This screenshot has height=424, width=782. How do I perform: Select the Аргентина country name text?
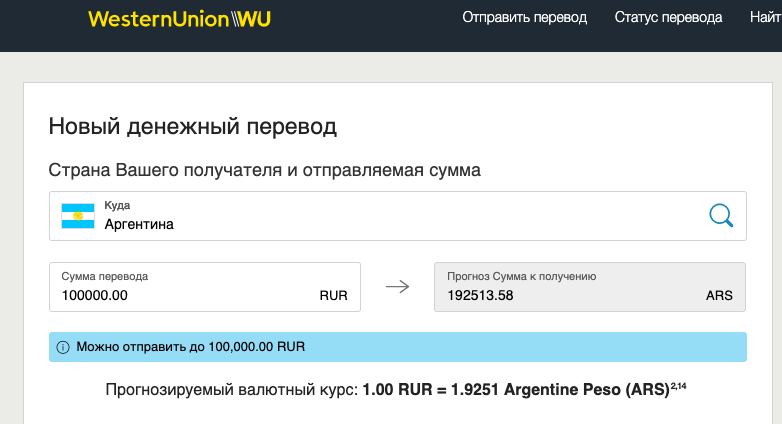pos(139,224)
